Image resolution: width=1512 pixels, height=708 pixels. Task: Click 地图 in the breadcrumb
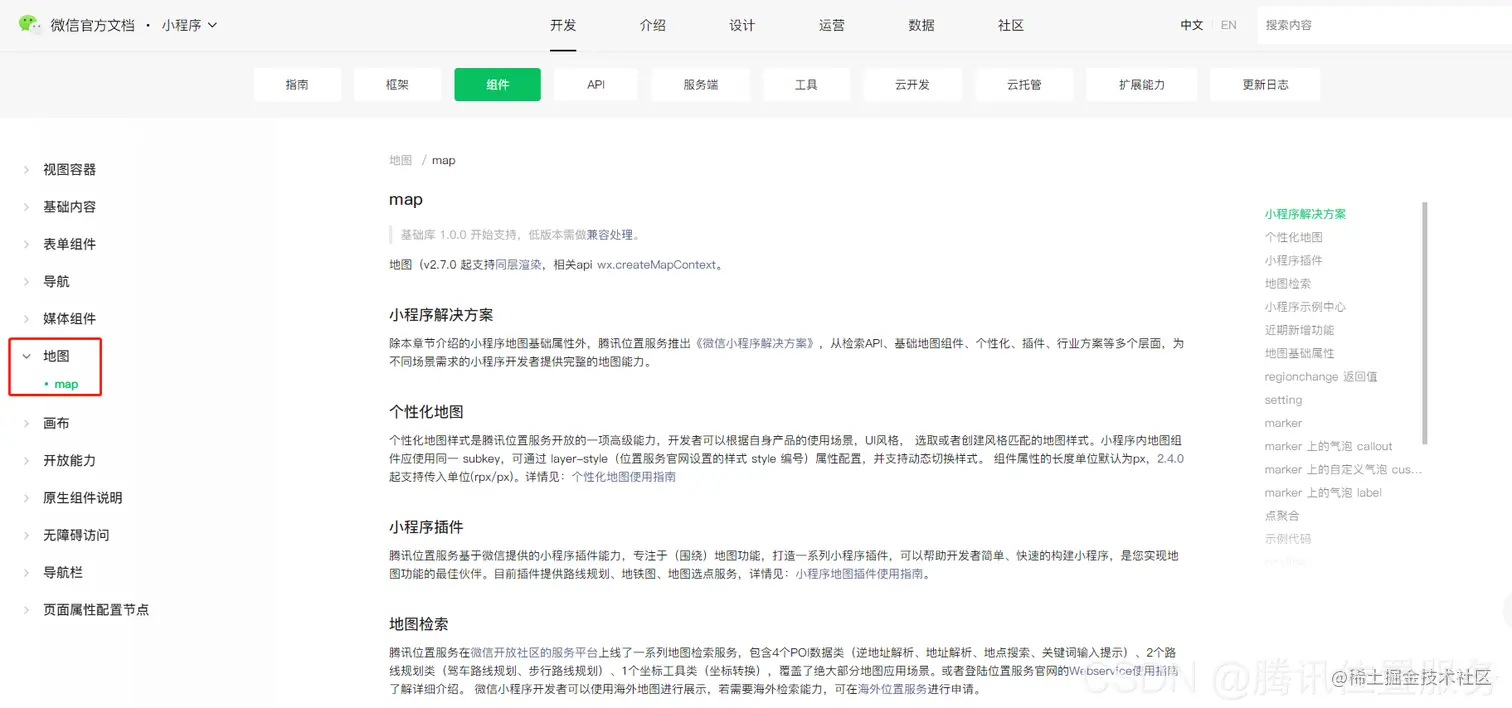click(x=400, y=160)
